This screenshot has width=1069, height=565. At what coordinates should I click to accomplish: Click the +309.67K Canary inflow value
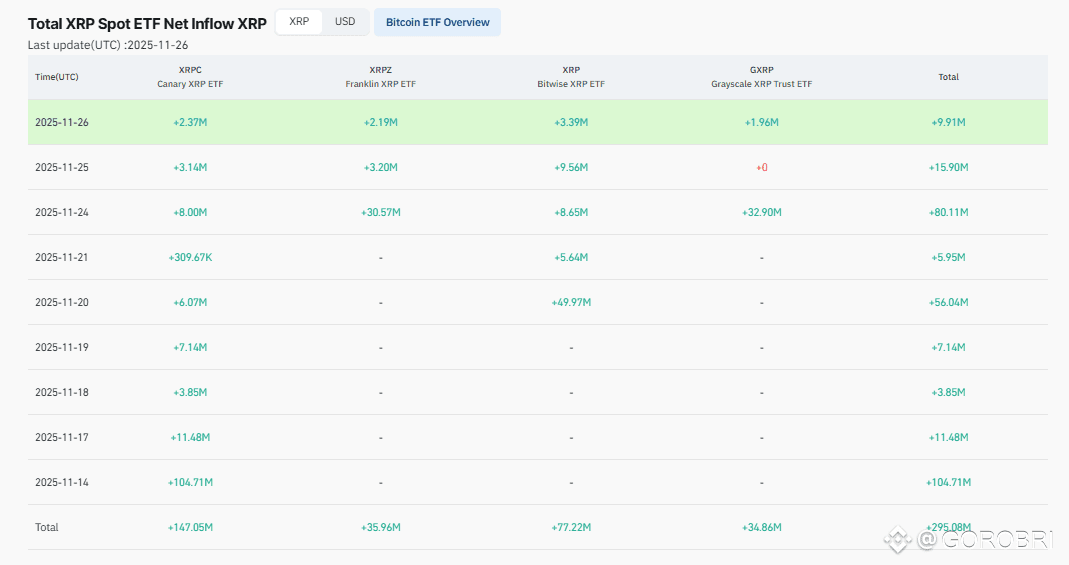190,257
